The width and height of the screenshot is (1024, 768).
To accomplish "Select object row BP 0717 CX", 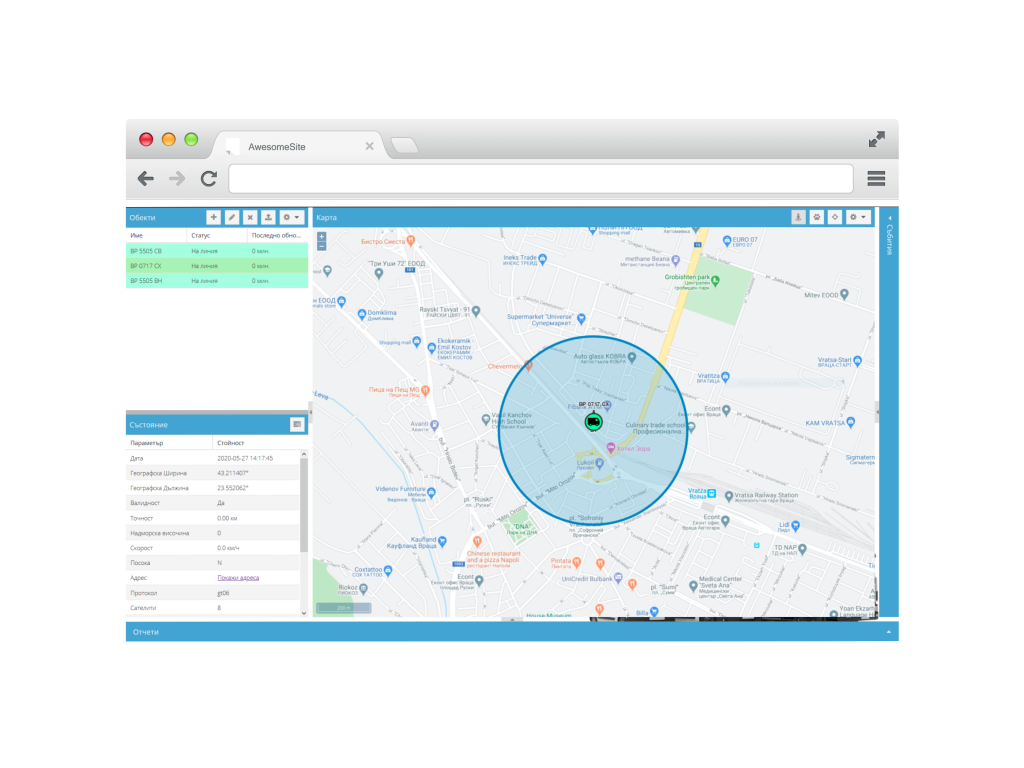I will [x=217, y=266].
